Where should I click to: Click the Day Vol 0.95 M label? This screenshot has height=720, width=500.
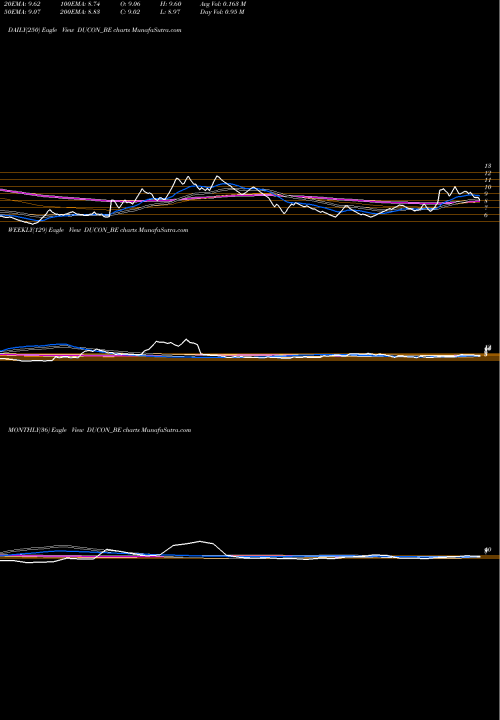pos(222,12)
